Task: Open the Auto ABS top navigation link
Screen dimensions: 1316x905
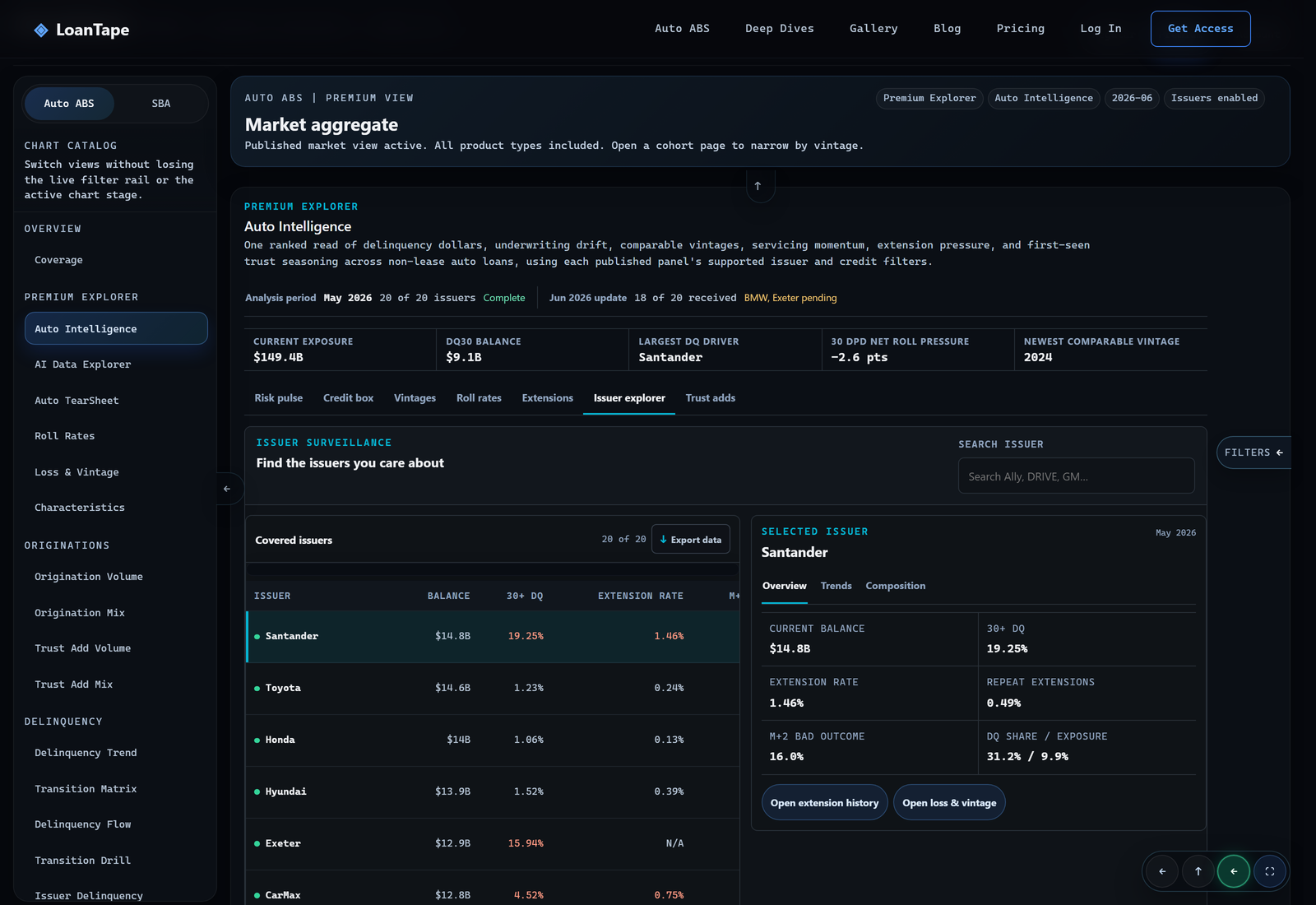Action: 682,29
